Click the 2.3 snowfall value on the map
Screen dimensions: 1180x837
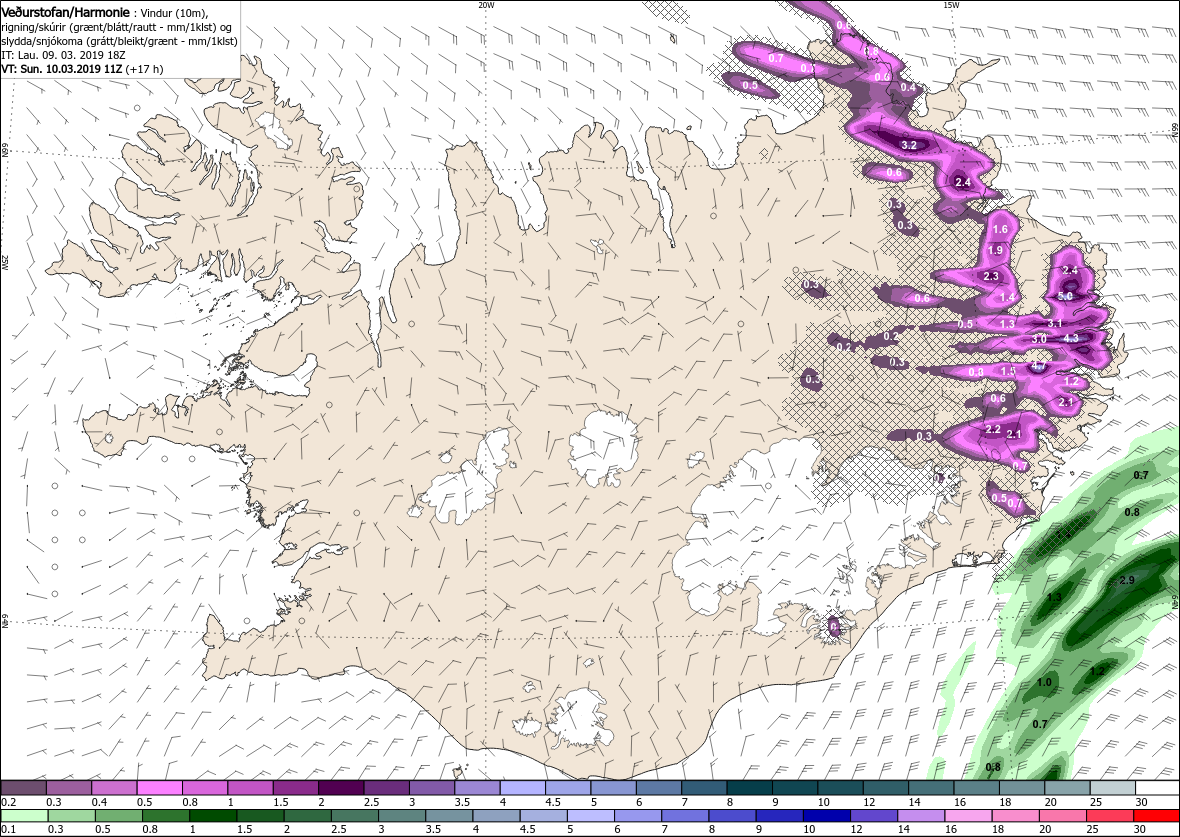990,276
